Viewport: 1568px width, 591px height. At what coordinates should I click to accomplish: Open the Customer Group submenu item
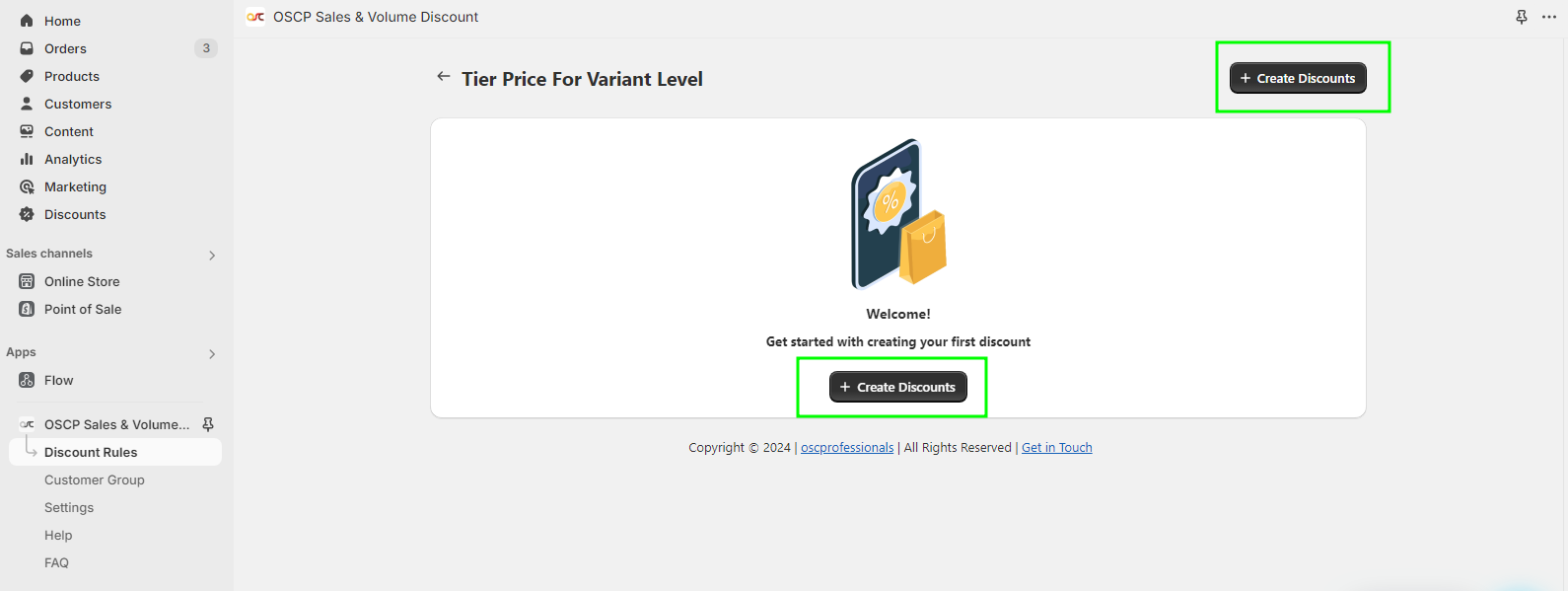tap(95, 480)
